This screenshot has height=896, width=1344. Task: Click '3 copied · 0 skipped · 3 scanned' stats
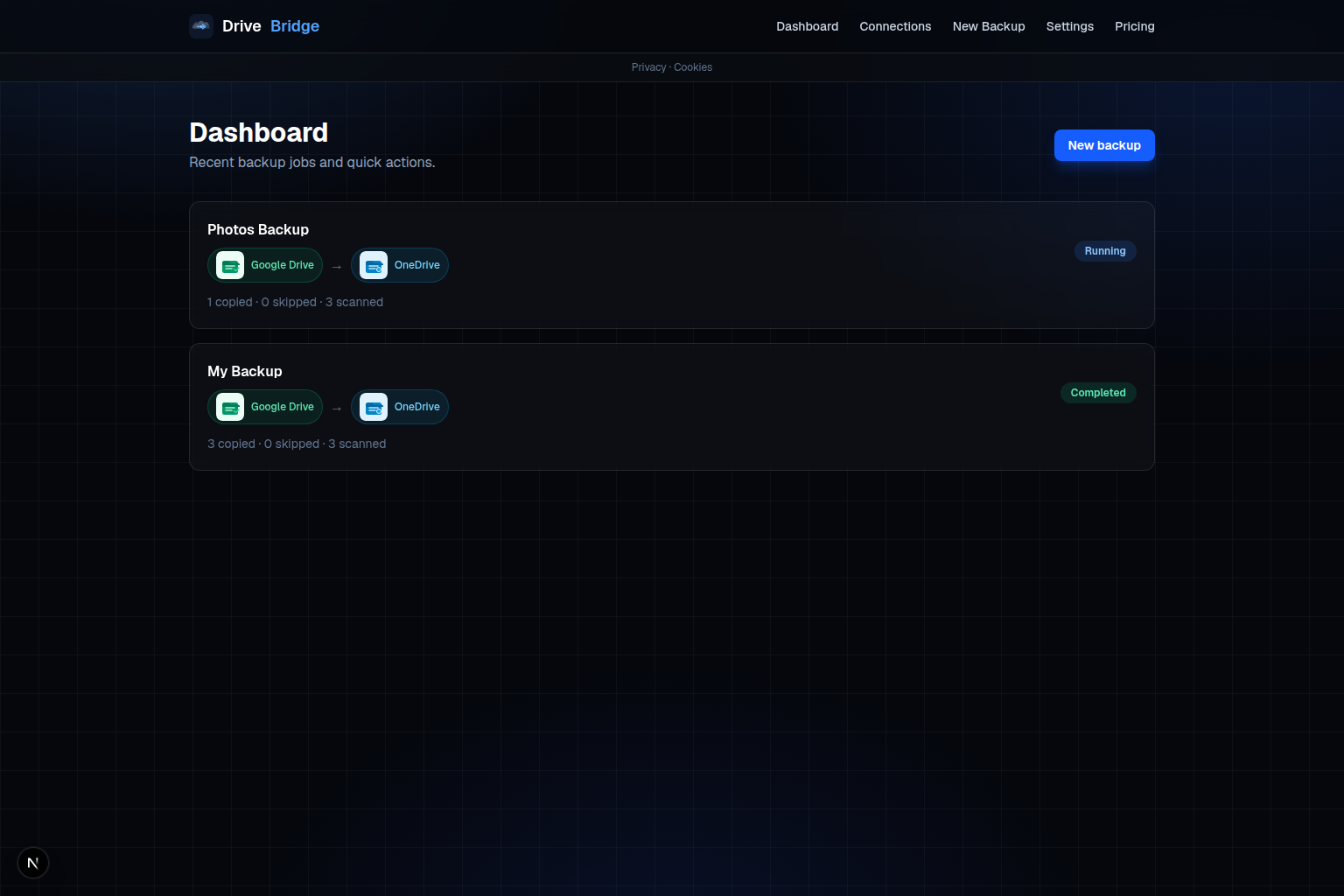pyautogui.click(x=297, y=444)
